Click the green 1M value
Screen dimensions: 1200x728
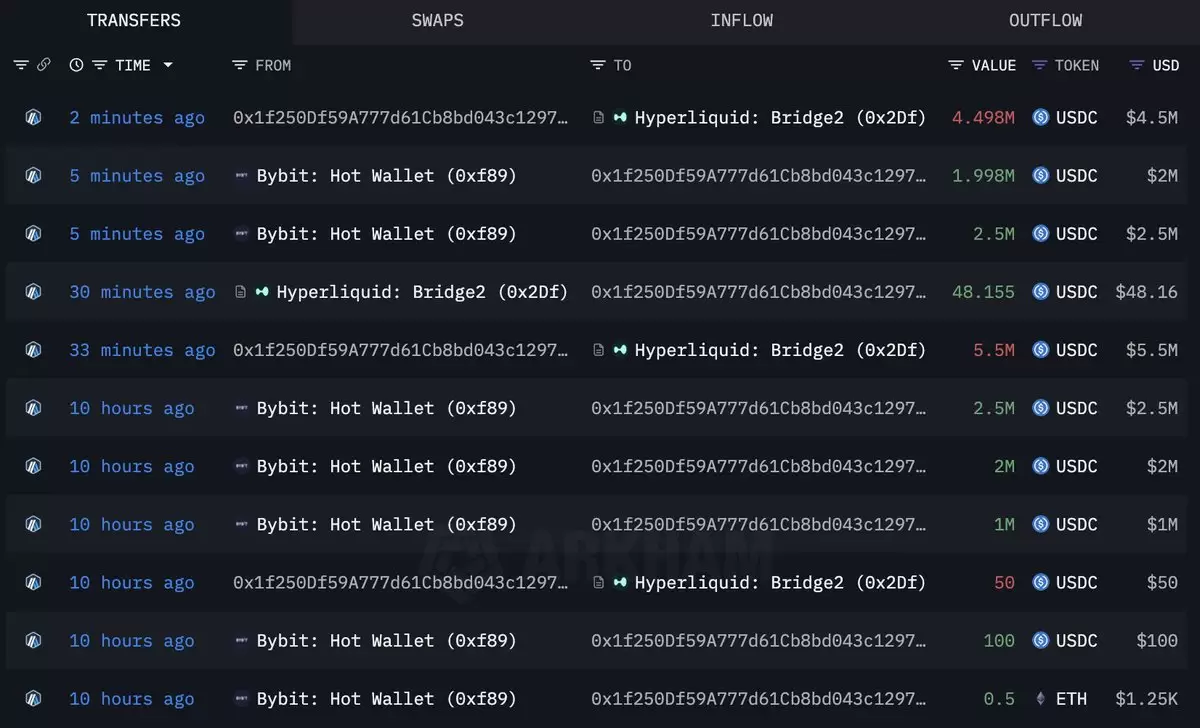(1004, 525)
